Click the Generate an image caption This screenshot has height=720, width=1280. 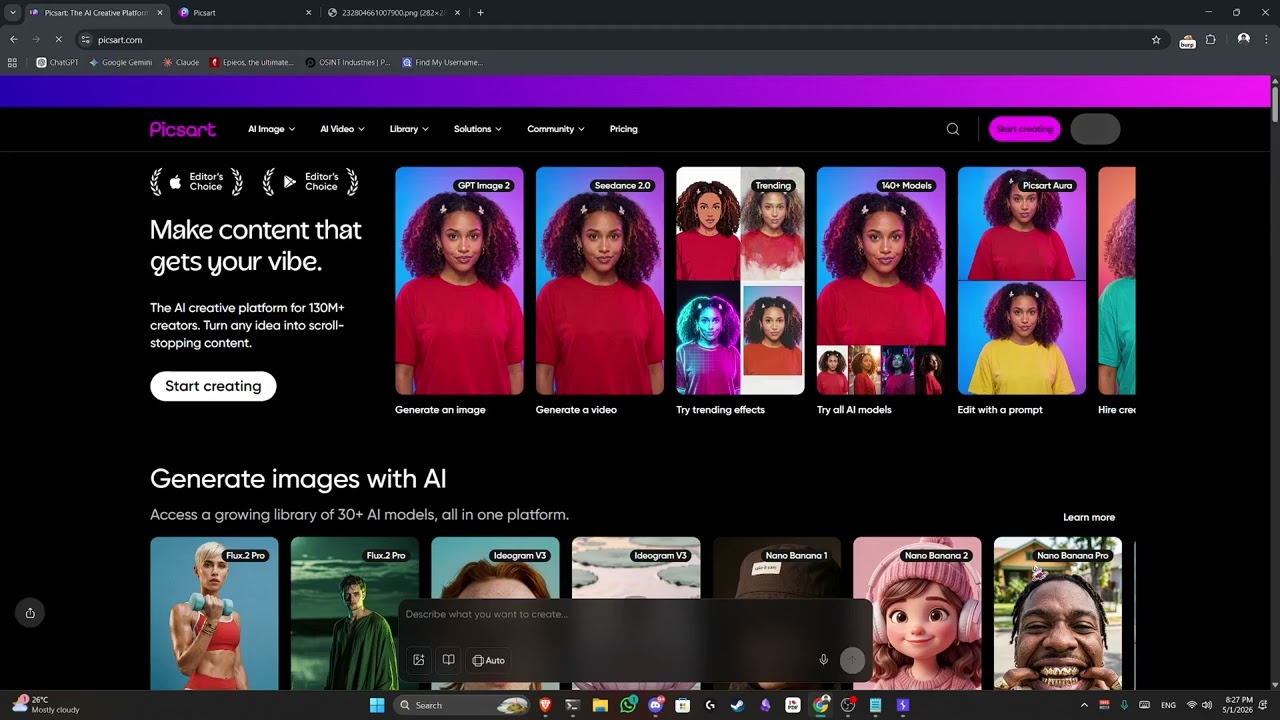tap(440, 410)
